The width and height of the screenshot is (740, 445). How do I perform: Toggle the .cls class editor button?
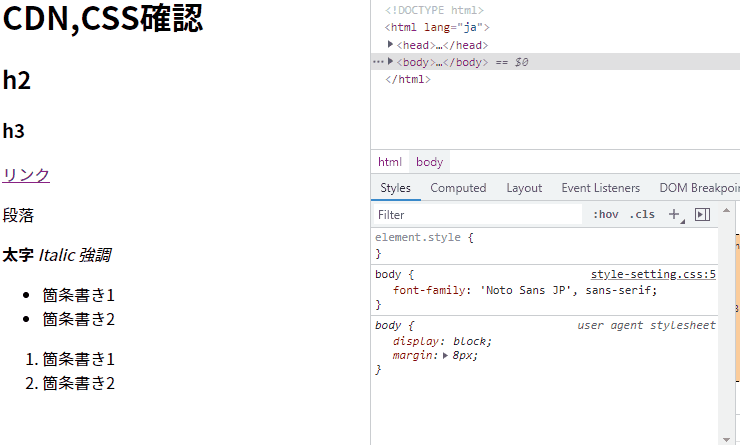pyautogui.click(x=642, y=214)
